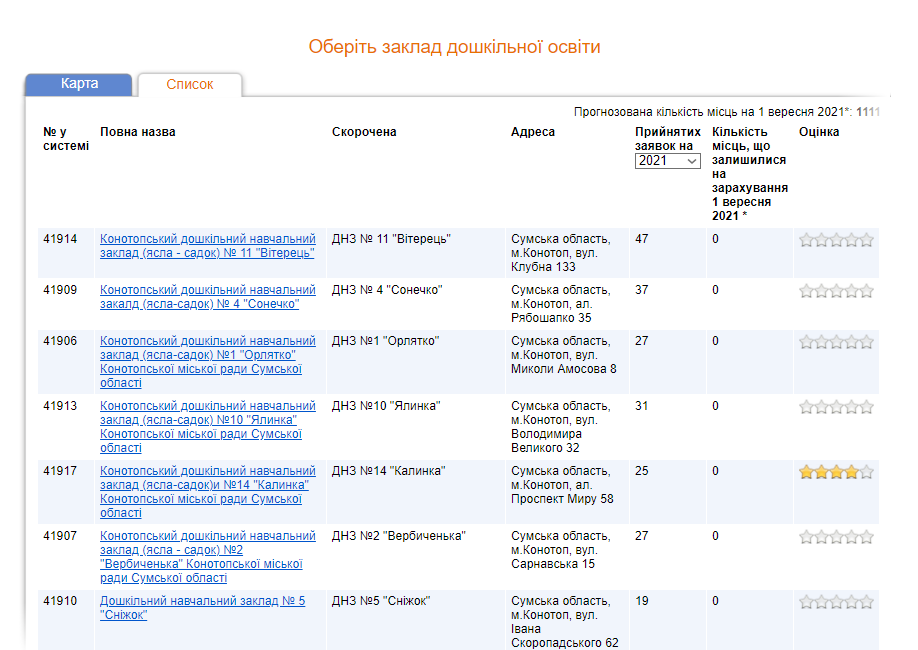Click short name ДНЗ №10 "Ялинка"
The image size is (918, 650).
click(386, 406)
